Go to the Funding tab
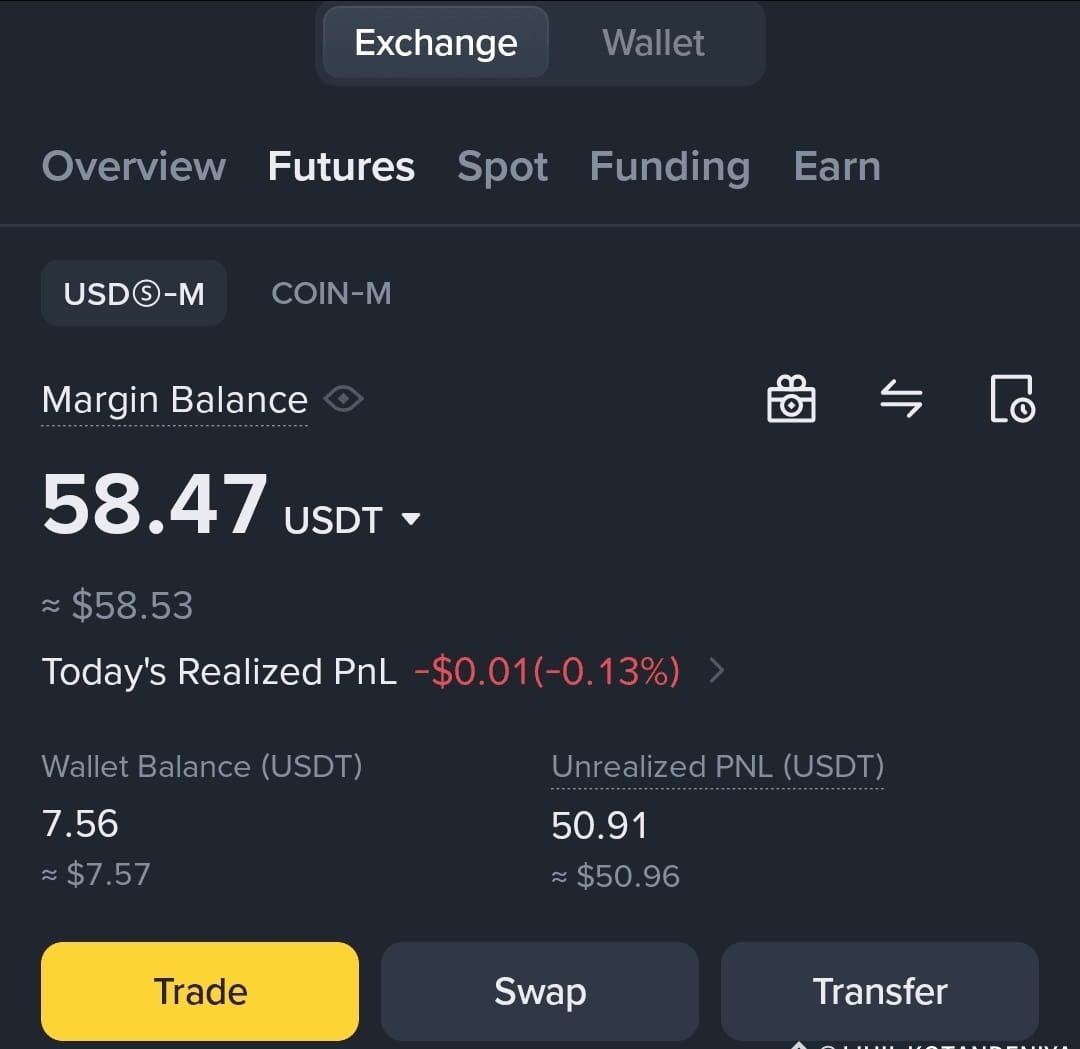Viewport: 1080px width, 1049px height. tap(669, 167)
